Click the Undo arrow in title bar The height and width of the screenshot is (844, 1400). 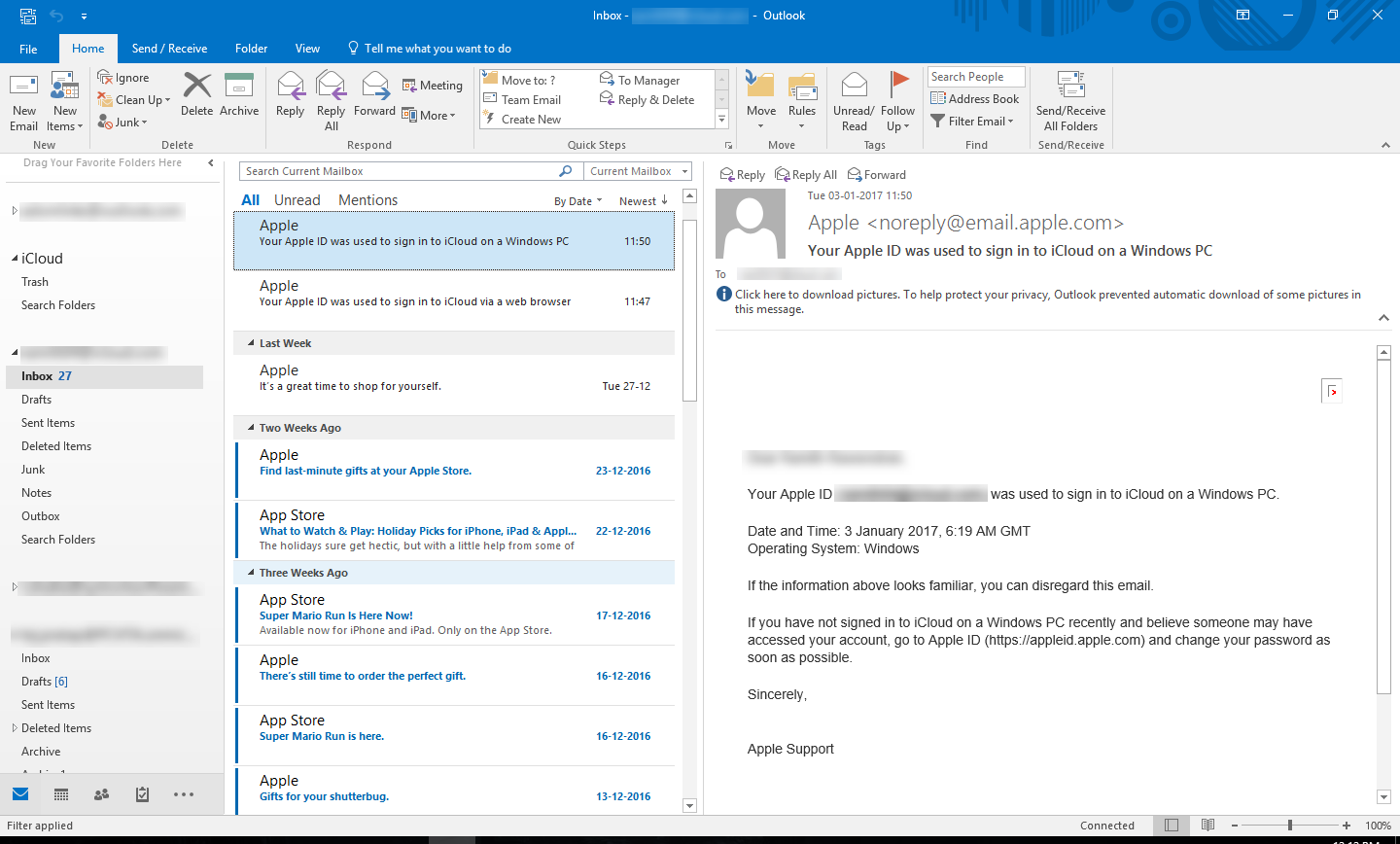(x=56, y=16)
